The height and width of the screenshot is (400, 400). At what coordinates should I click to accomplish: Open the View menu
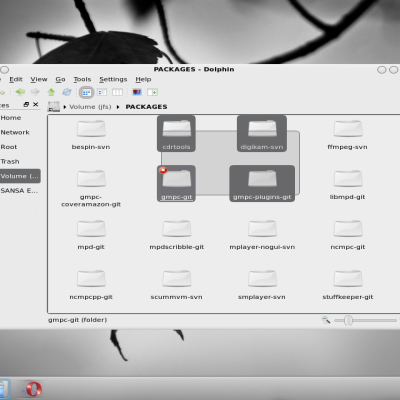coord(39,79)
